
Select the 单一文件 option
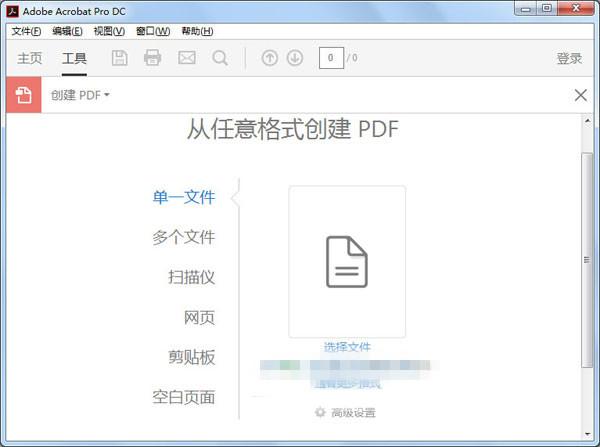point(184,197)
